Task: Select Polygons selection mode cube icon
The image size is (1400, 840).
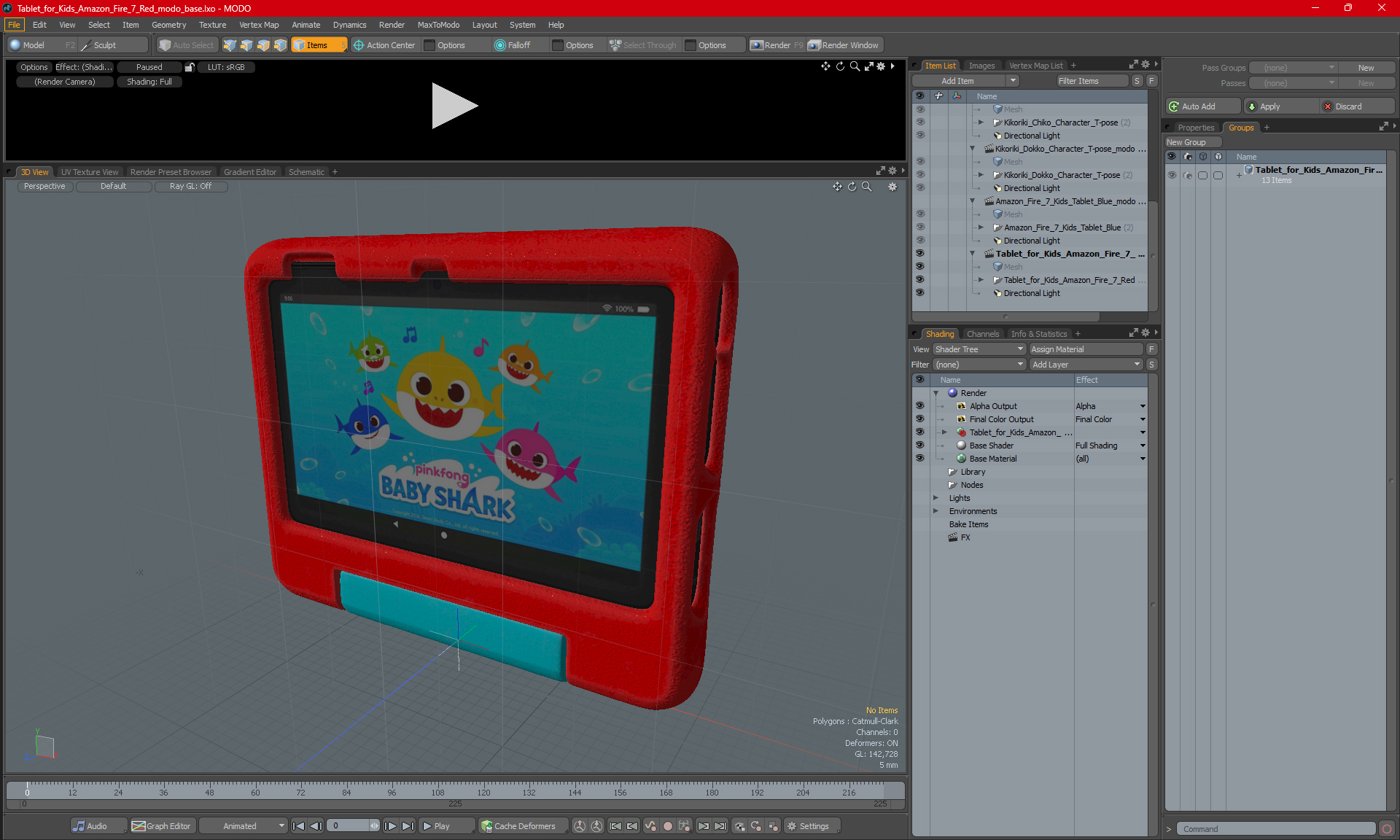Action: pos(263,45)
